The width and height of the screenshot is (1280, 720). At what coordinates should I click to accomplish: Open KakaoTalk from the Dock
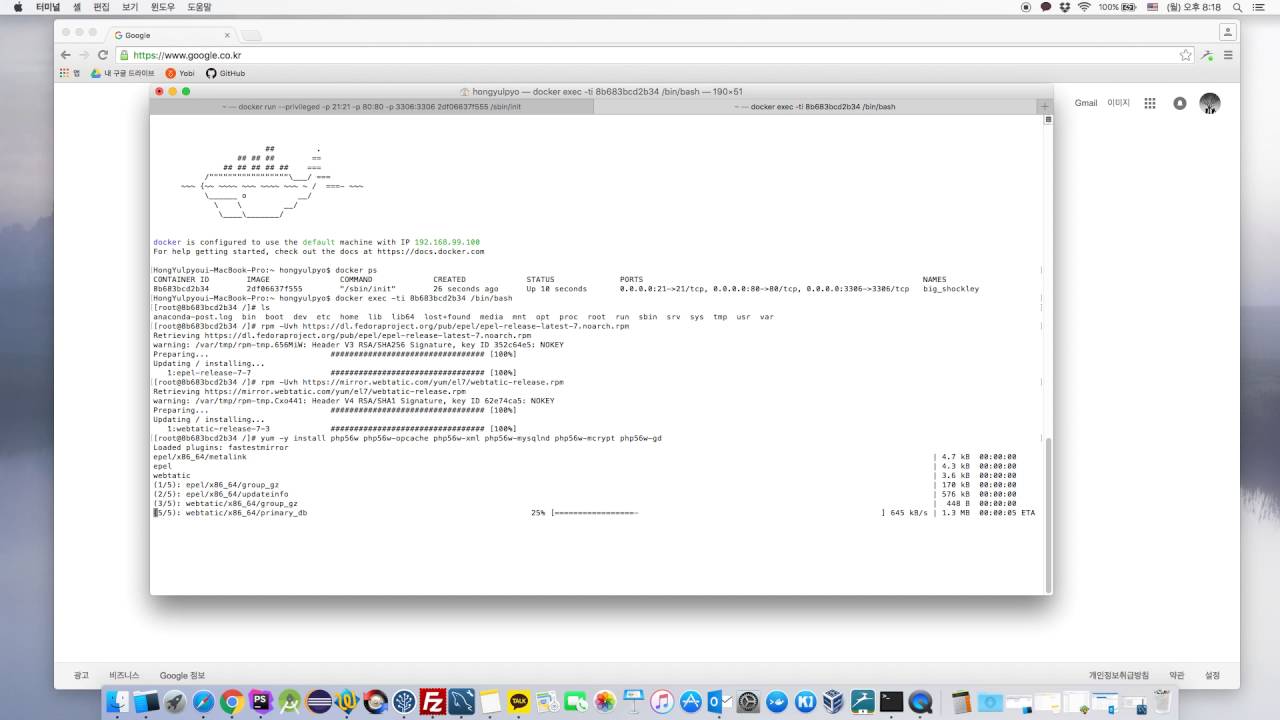point(519,702)
